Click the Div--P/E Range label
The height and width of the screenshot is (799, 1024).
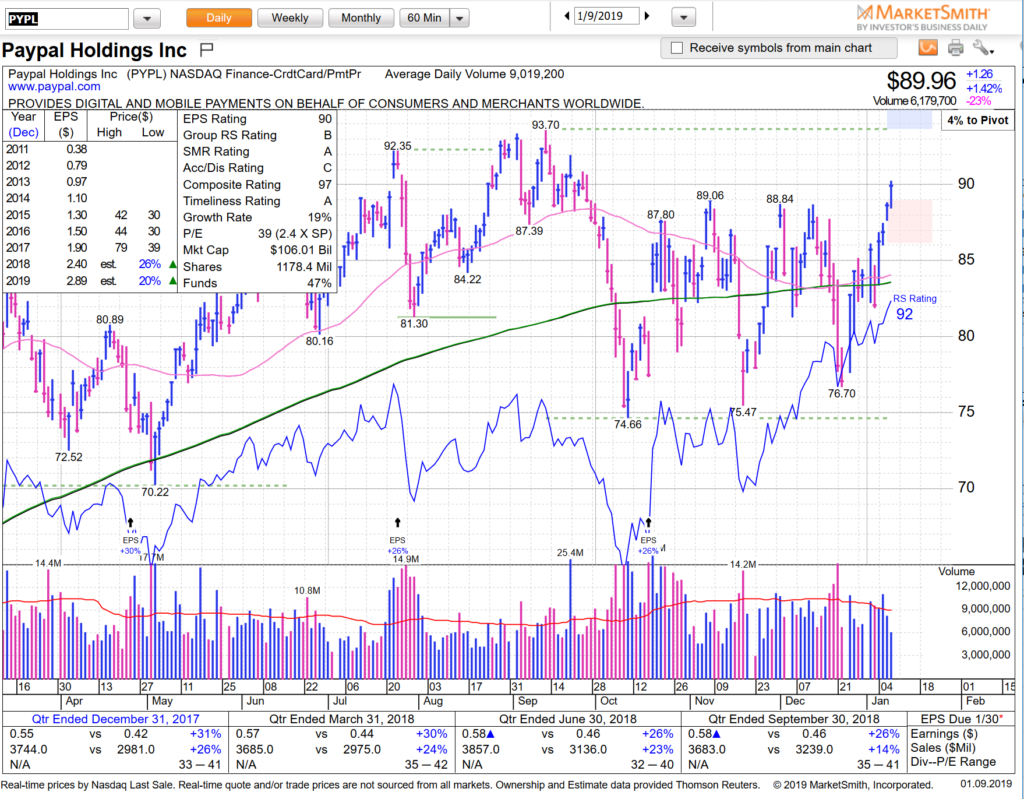tap(953, 762)
